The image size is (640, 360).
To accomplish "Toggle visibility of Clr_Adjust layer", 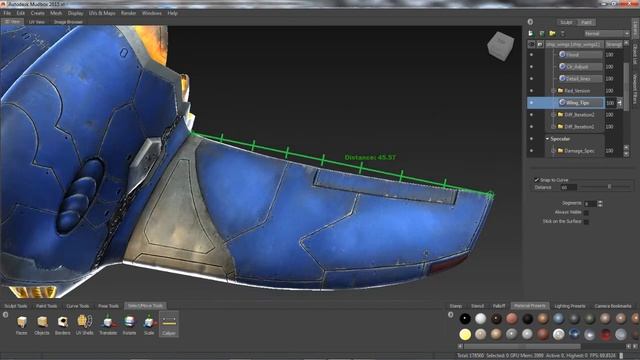I will click(531, 67).
